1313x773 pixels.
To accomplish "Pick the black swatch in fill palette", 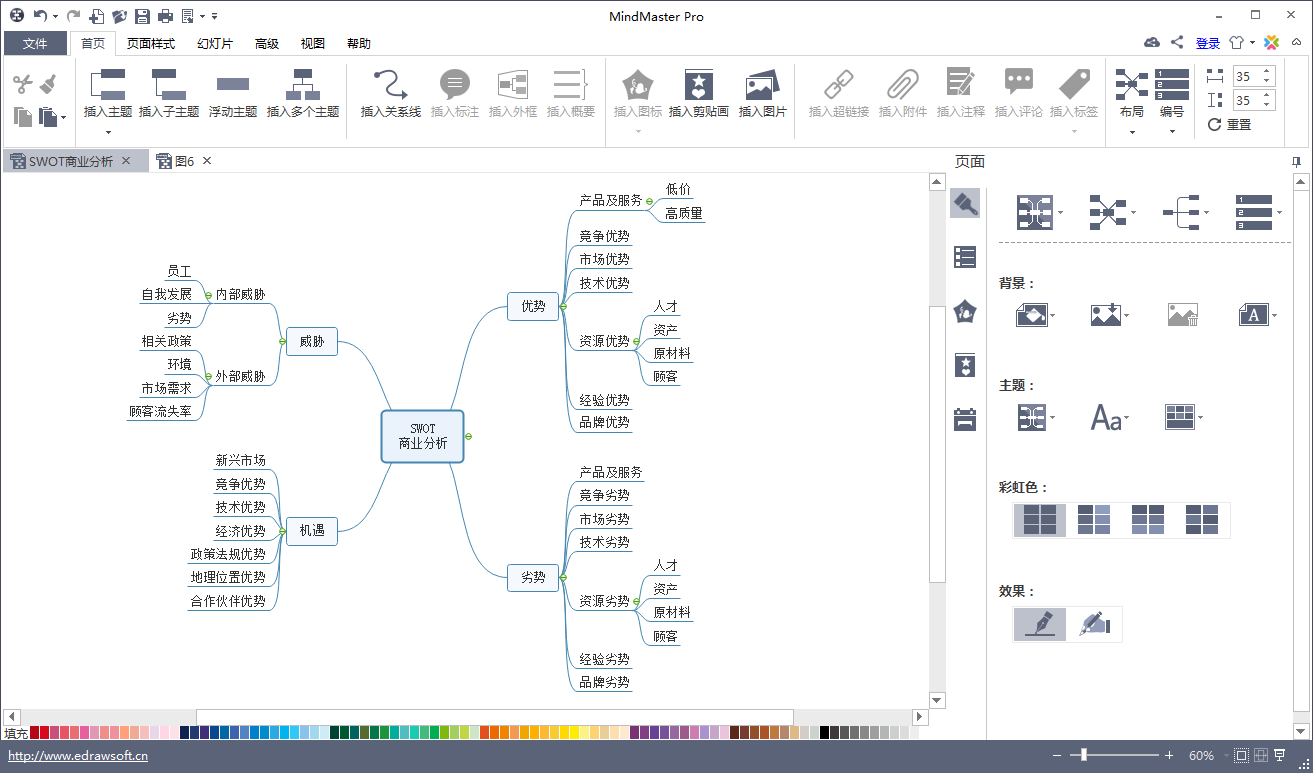I will (825, 733).
